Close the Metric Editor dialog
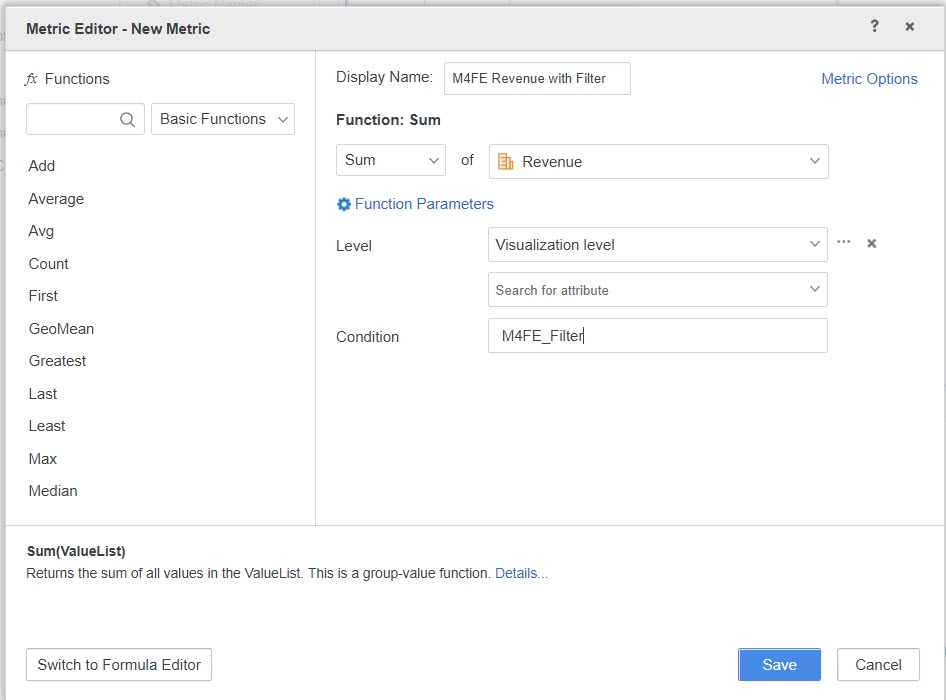Image resolution: width=946 pixels, height=700 pixels. (x=910, y=27)
